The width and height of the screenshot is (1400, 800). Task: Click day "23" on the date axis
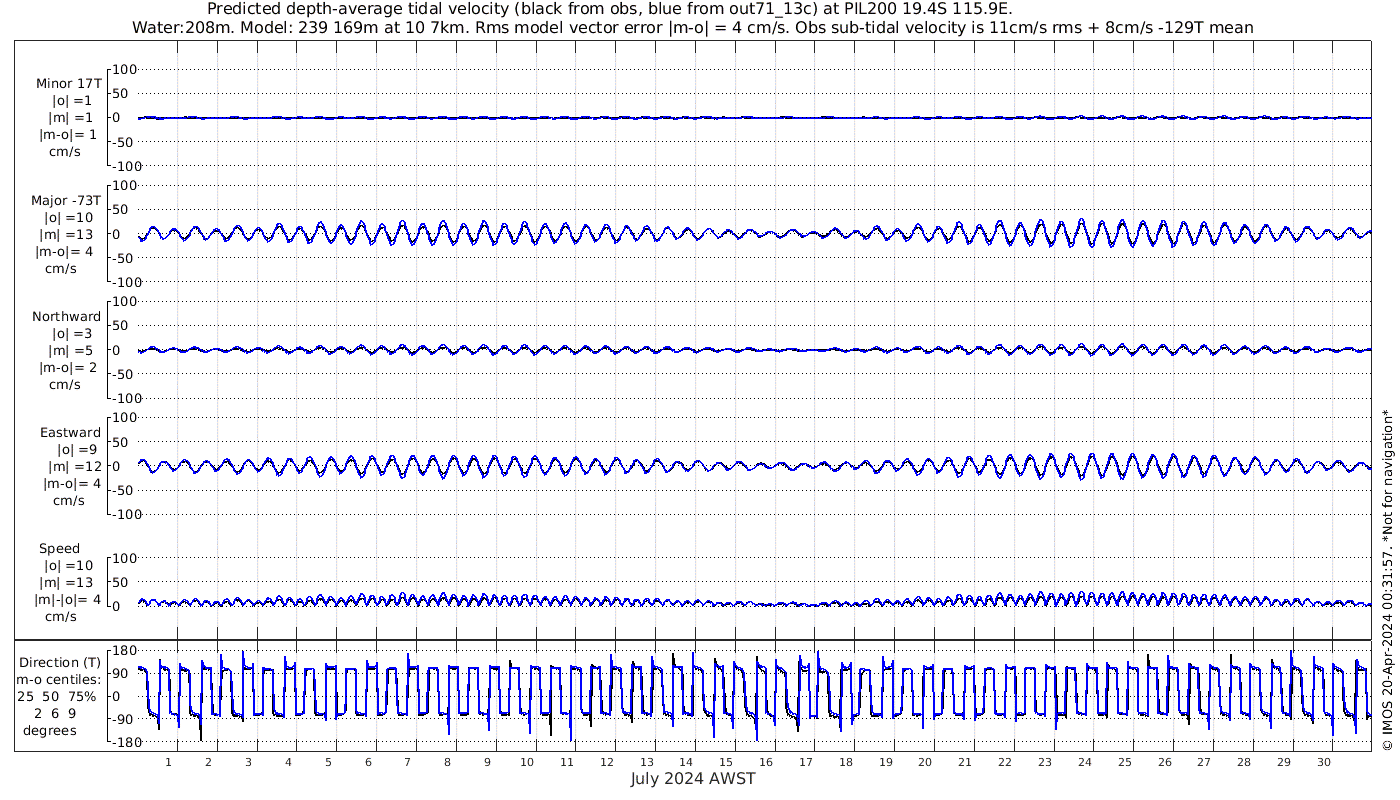click(1045, 762)
